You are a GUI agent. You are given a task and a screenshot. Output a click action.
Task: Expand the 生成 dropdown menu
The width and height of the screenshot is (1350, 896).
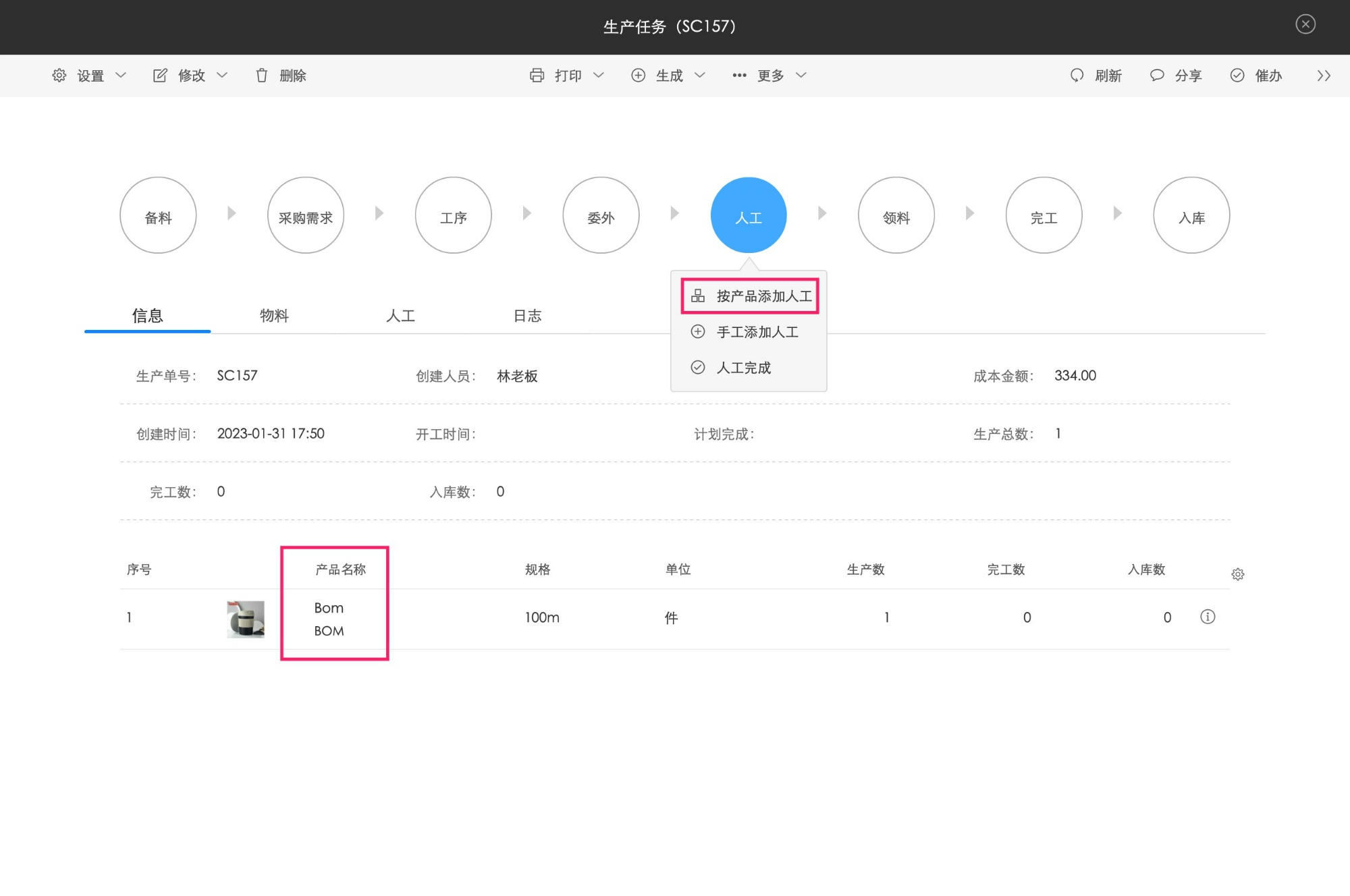click(699, 75)
